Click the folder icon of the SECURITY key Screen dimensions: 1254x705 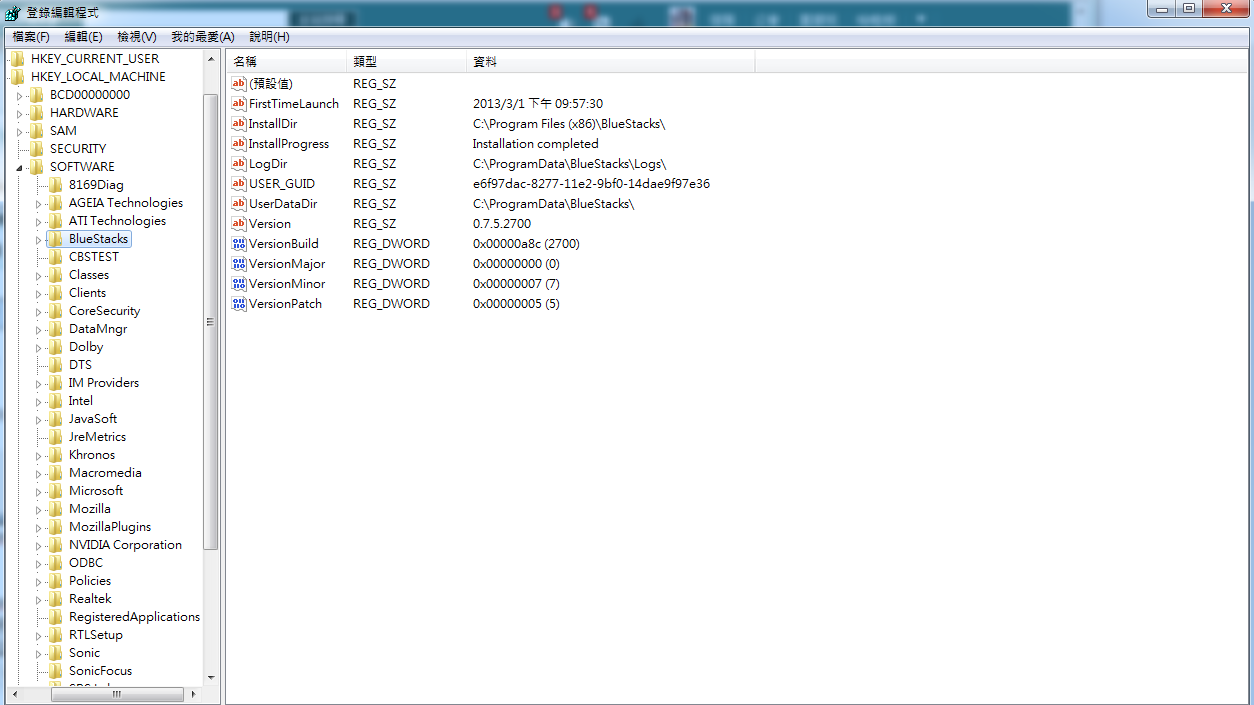[37, 149]
